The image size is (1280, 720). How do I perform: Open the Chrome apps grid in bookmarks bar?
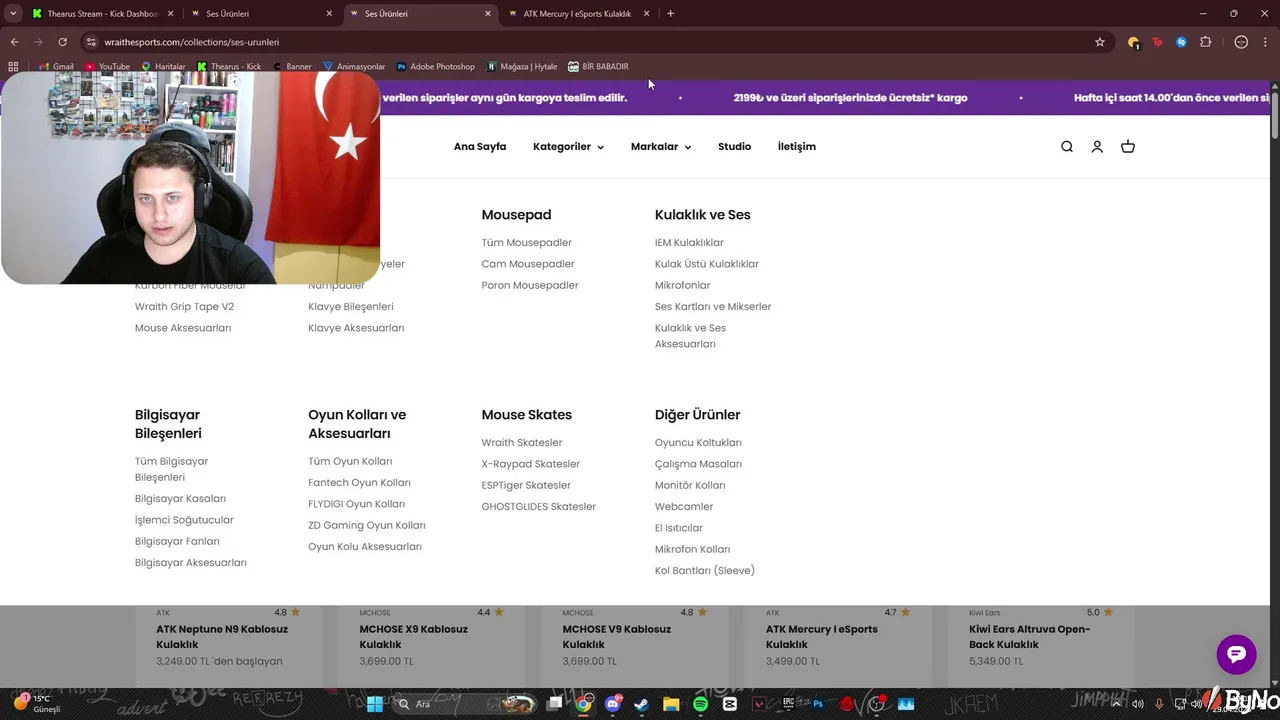pos(13,66)
